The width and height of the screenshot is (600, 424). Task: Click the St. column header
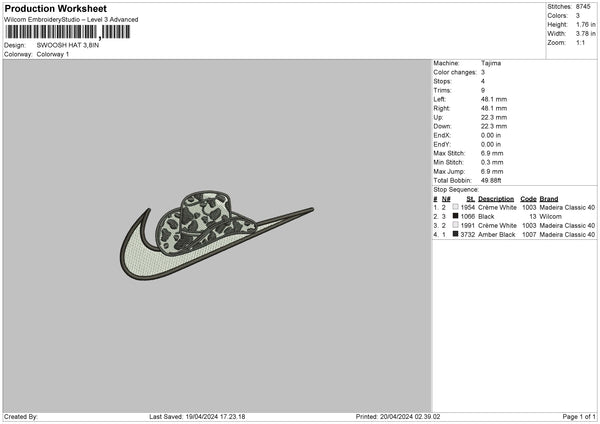point(471,199)
